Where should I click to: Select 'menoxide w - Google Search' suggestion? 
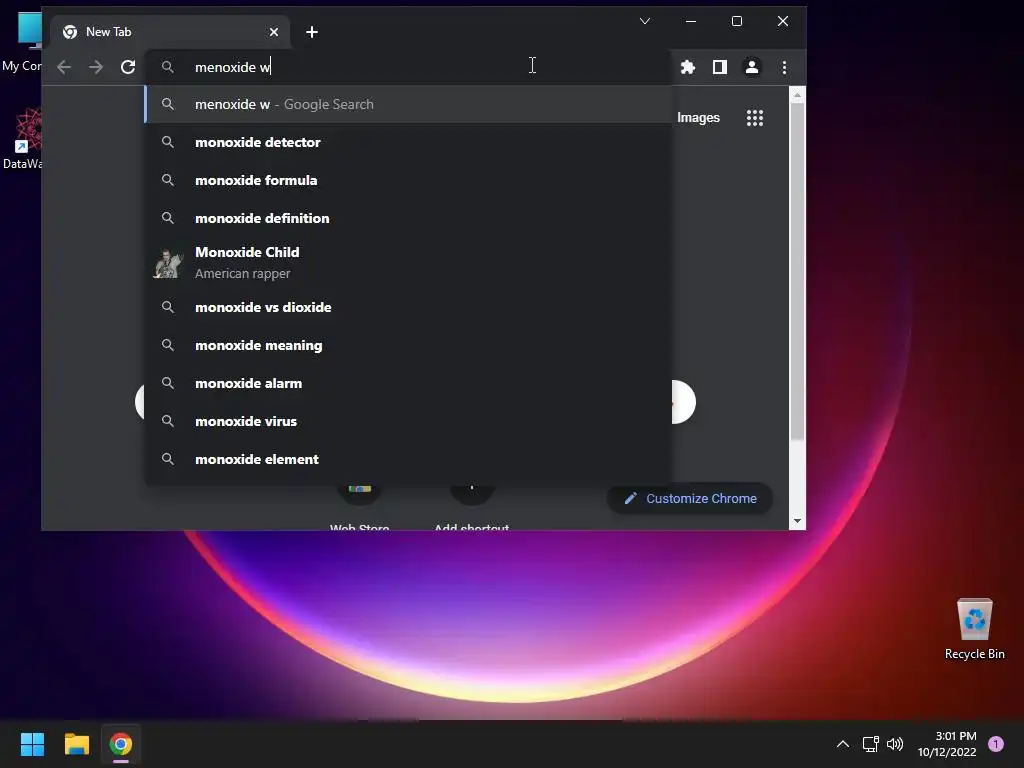pyautogui.click(x=408, y=104)
